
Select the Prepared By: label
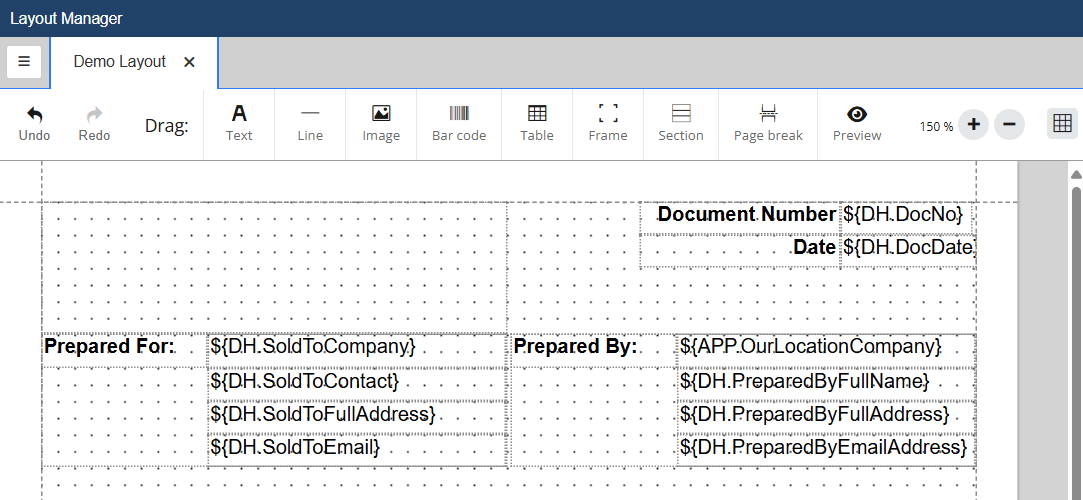[x=575, y=347]
